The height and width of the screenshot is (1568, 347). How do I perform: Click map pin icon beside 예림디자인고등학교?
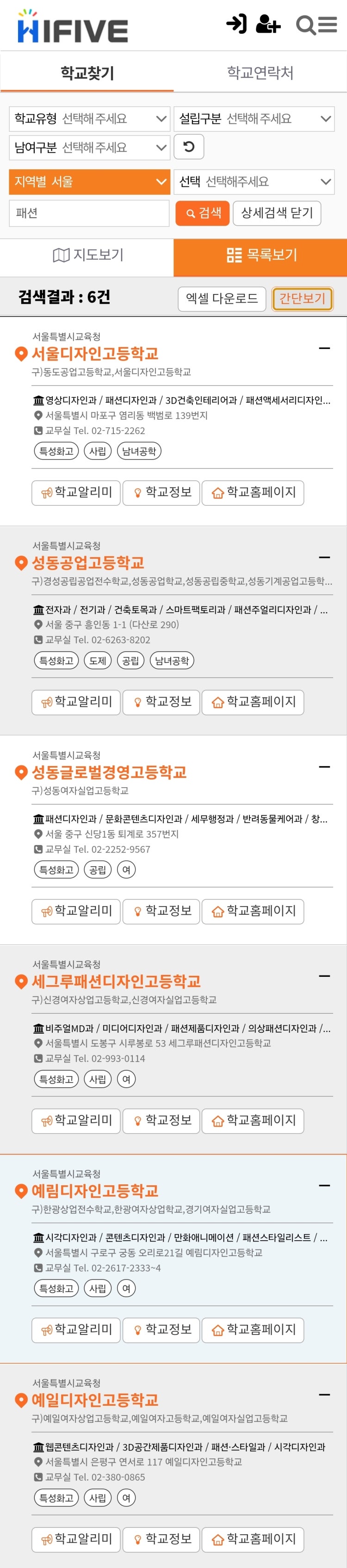21,1191
